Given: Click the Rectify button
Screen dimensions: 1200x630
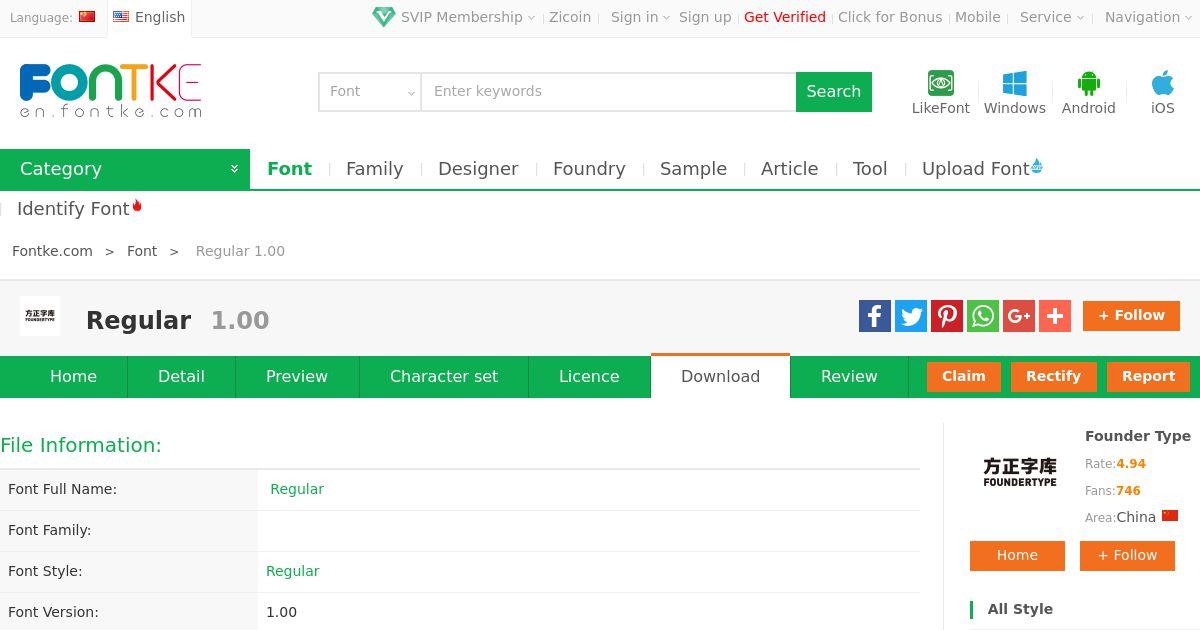Looking at the screenshot, I should pyautogui.click(x=1053, y=376).
